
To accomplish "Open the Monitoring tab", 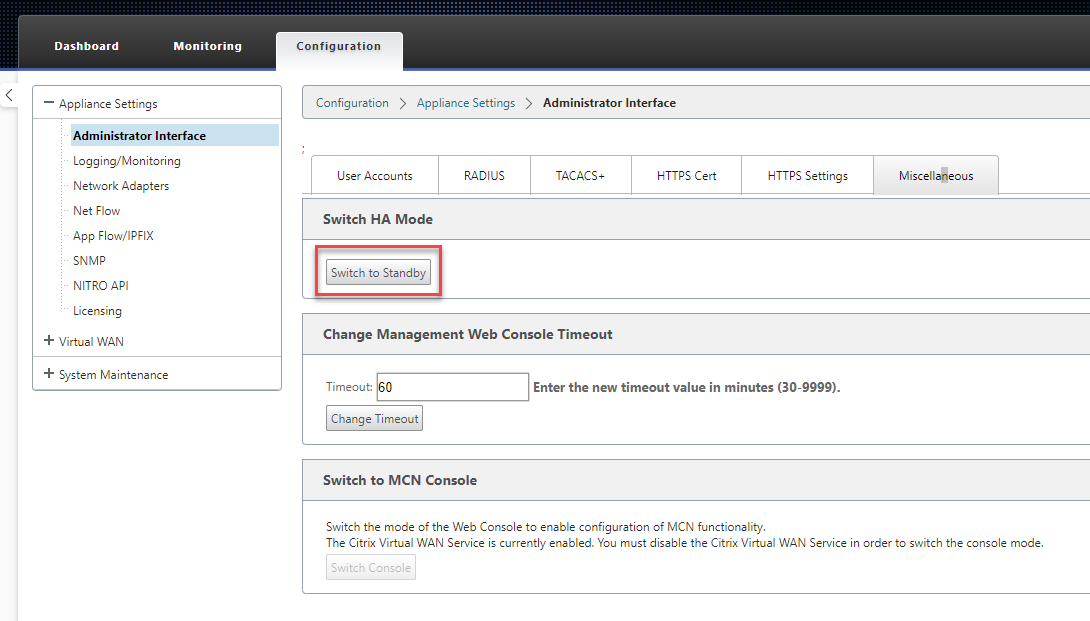I will [208, 46].
